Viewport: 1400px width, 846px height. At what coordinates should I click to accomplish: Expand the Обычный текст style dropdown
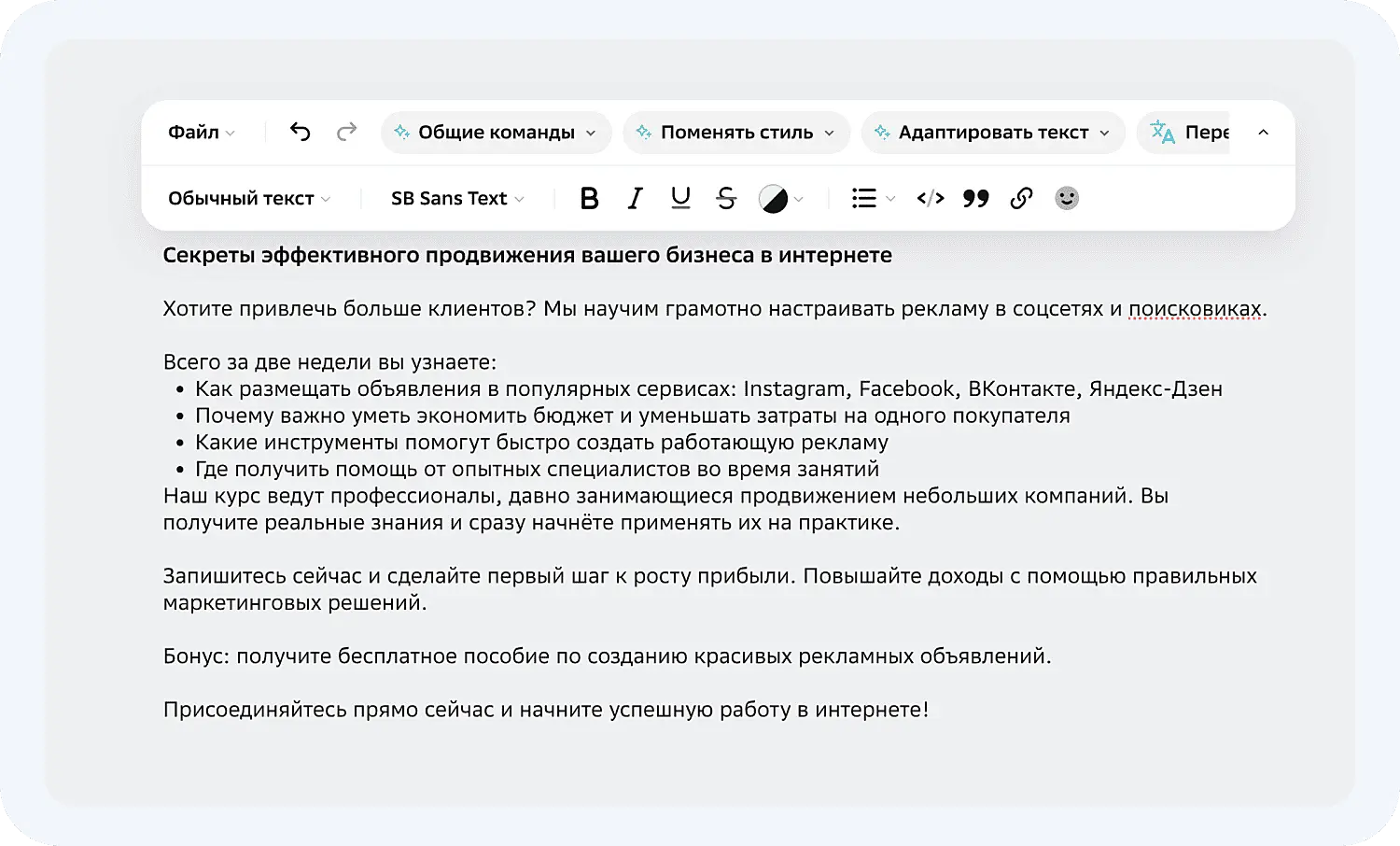tap(249, 198)
